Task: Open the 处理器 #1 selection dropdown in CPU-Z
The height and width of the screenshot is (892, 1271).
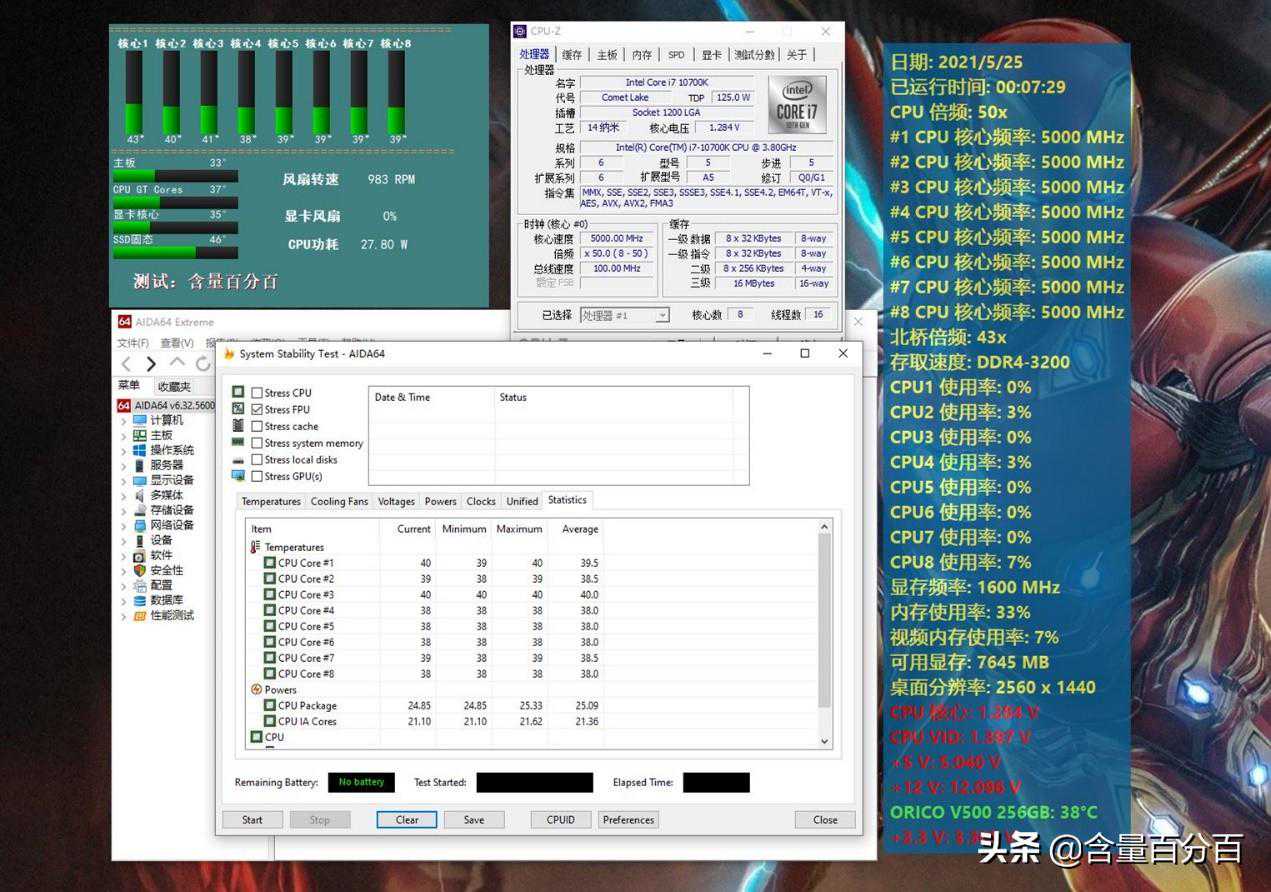Action: 662,315
